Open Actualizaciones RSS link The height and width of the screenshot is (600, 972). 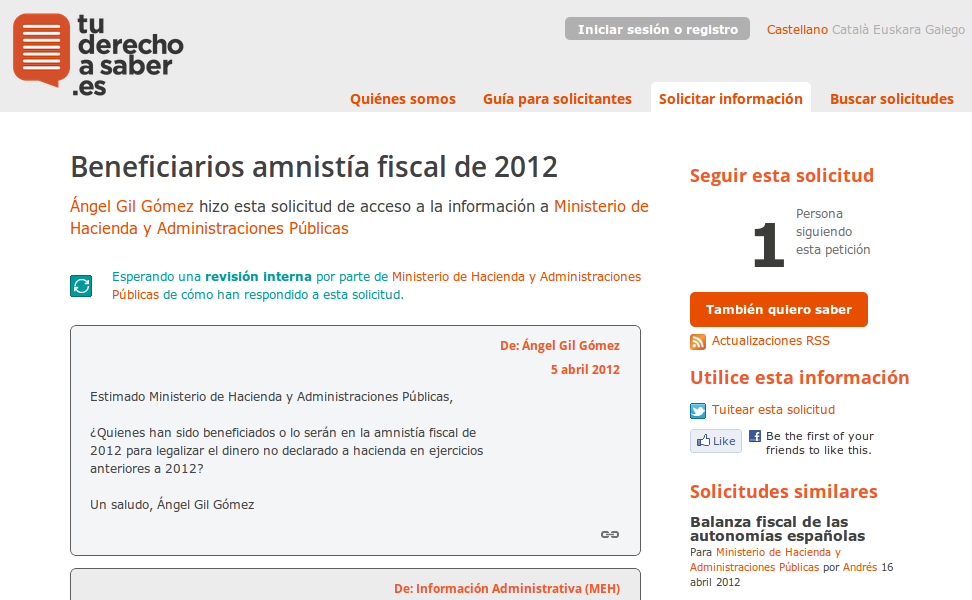click(x=770, y=341)
